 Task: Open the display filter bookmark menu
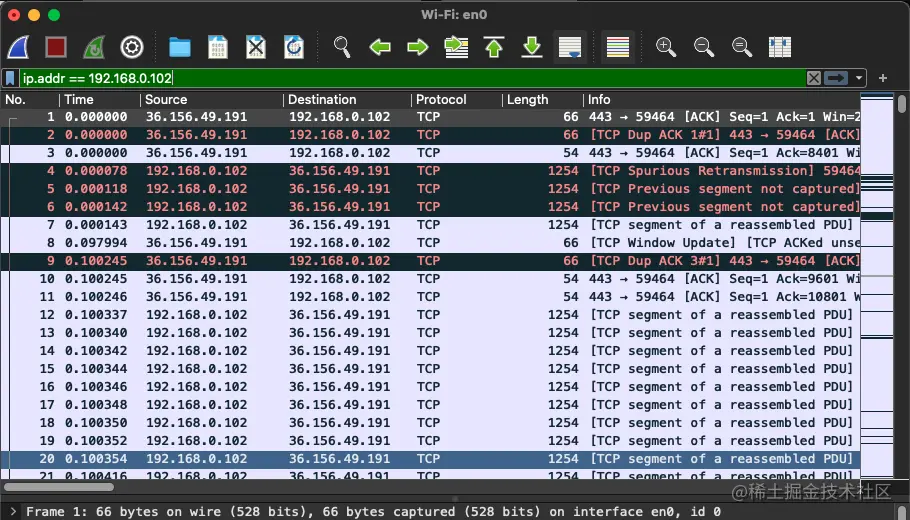tap(10, 78)
